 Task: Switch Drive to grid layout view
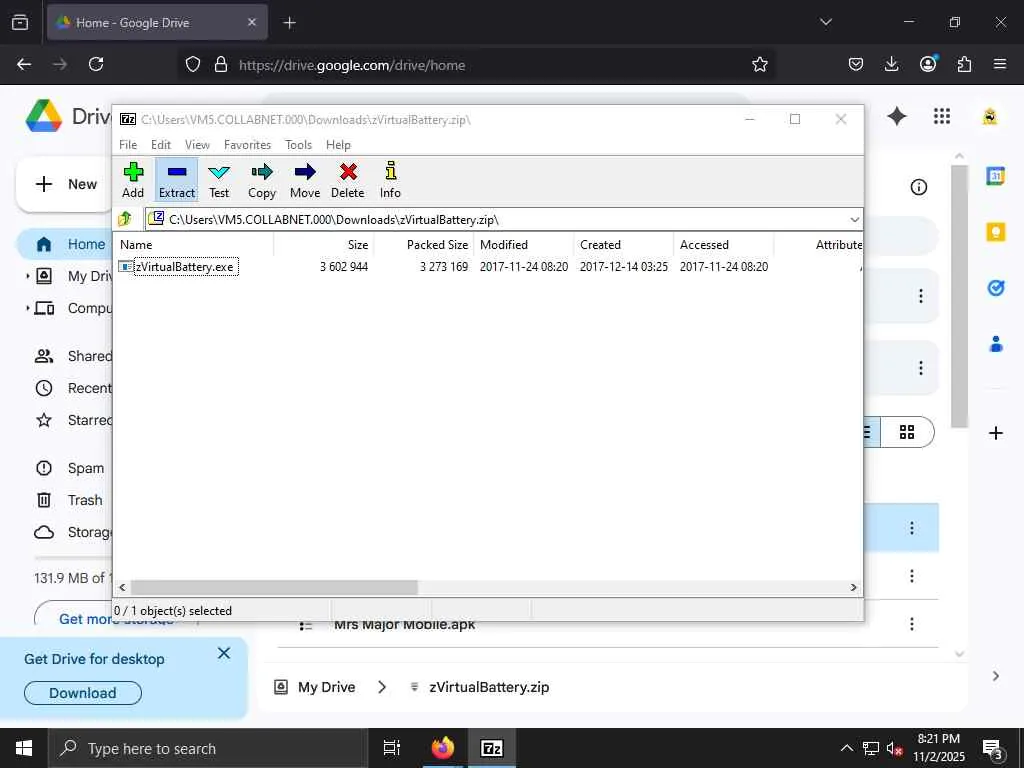click(x=907, y=432)
